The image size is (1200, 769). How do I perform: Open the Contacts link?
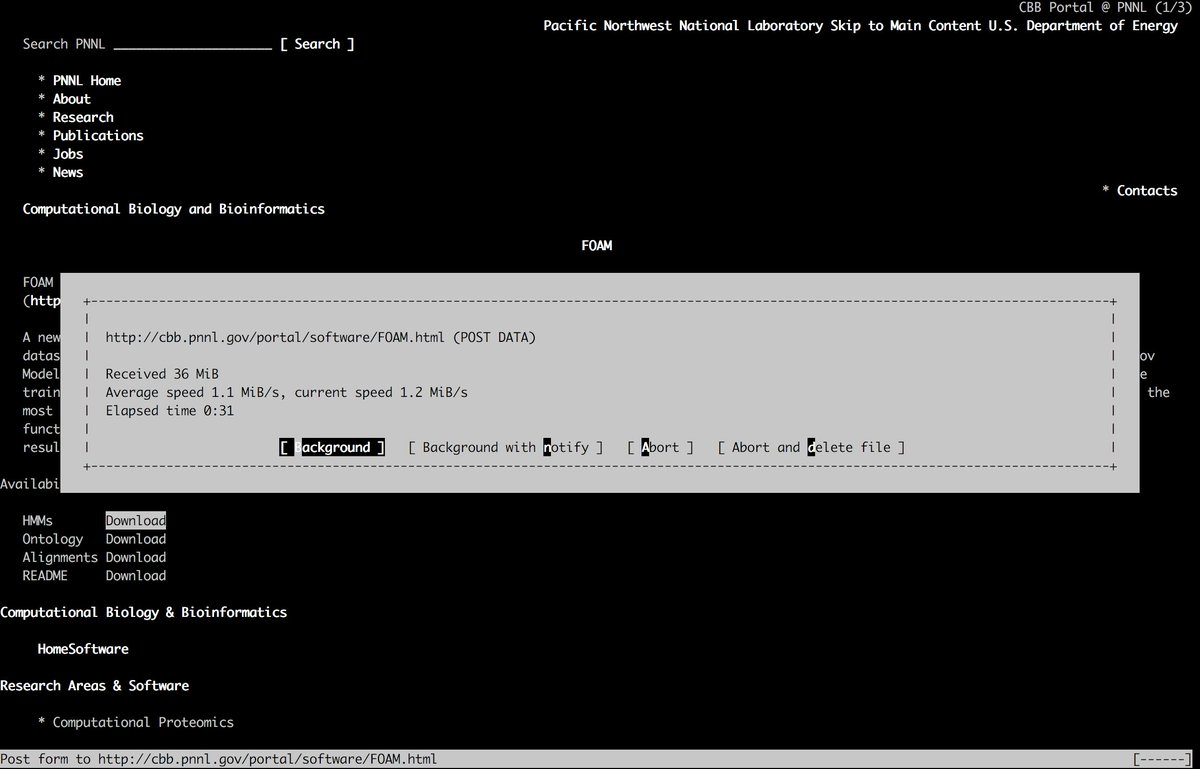coord(1147,190)
